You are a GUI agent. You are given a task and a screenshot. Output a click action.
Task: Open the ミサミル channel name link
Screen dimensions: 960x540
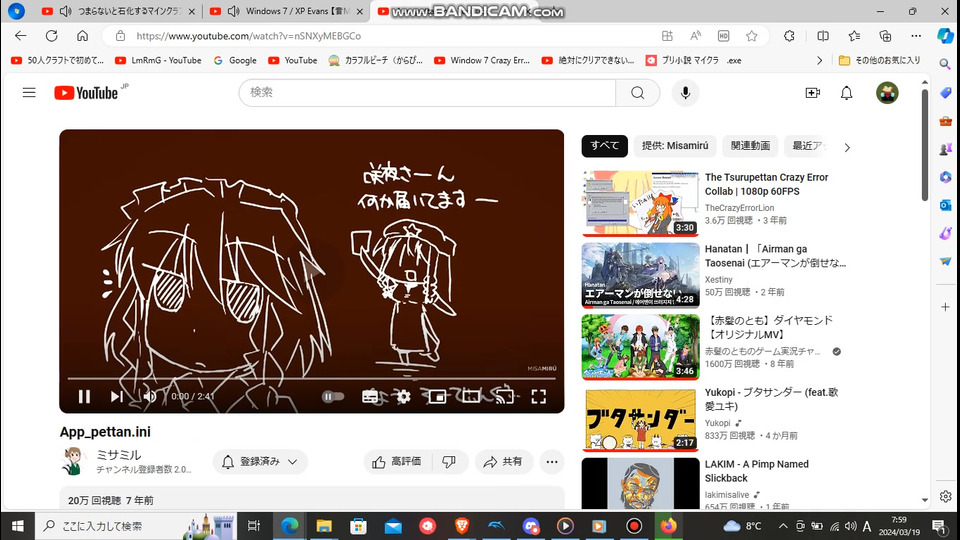tap(119, 455)
